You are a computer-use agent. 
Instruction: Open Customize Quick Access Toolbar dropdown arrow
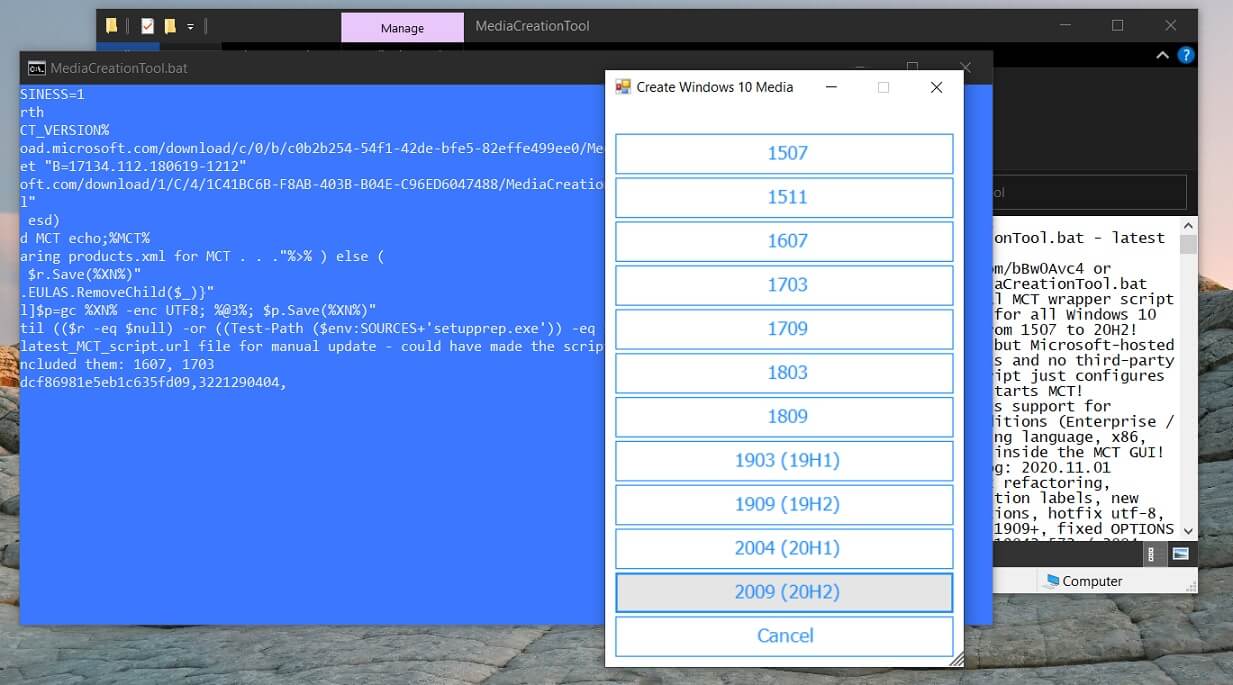191,26
